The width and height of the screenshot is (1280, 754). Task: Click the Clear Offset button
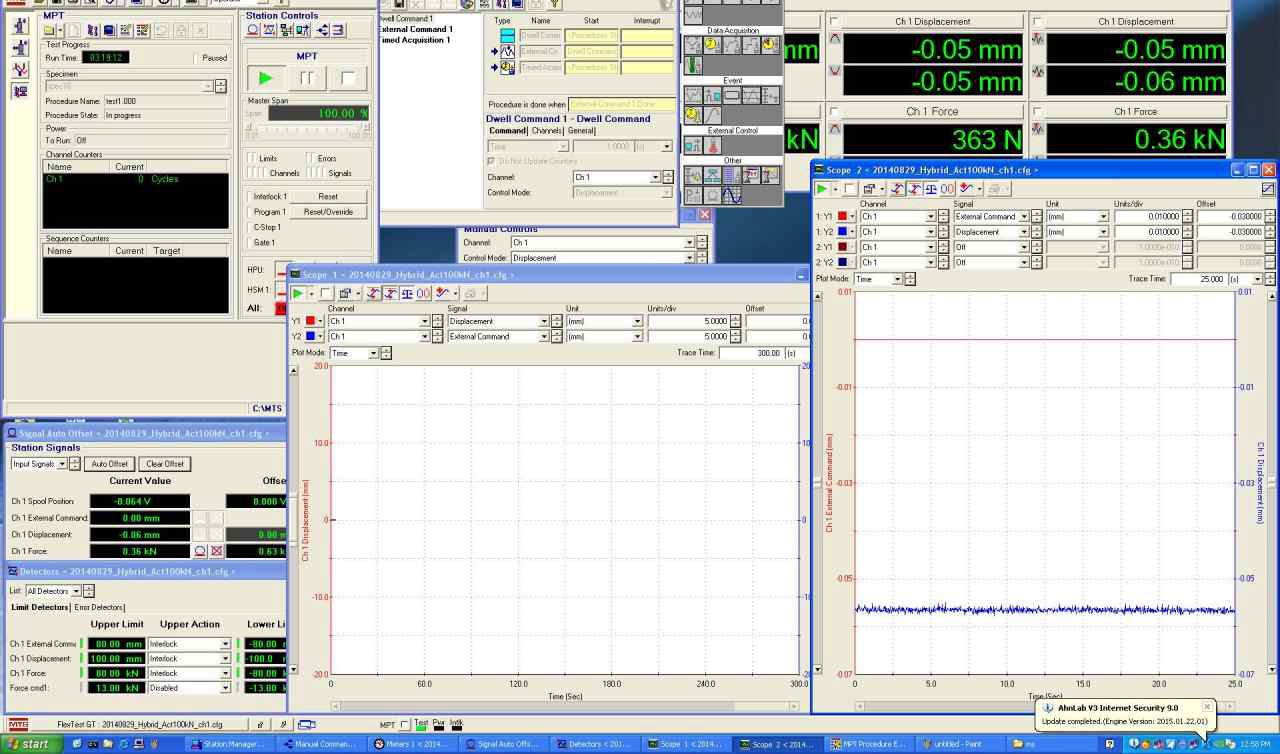(165, 464)
